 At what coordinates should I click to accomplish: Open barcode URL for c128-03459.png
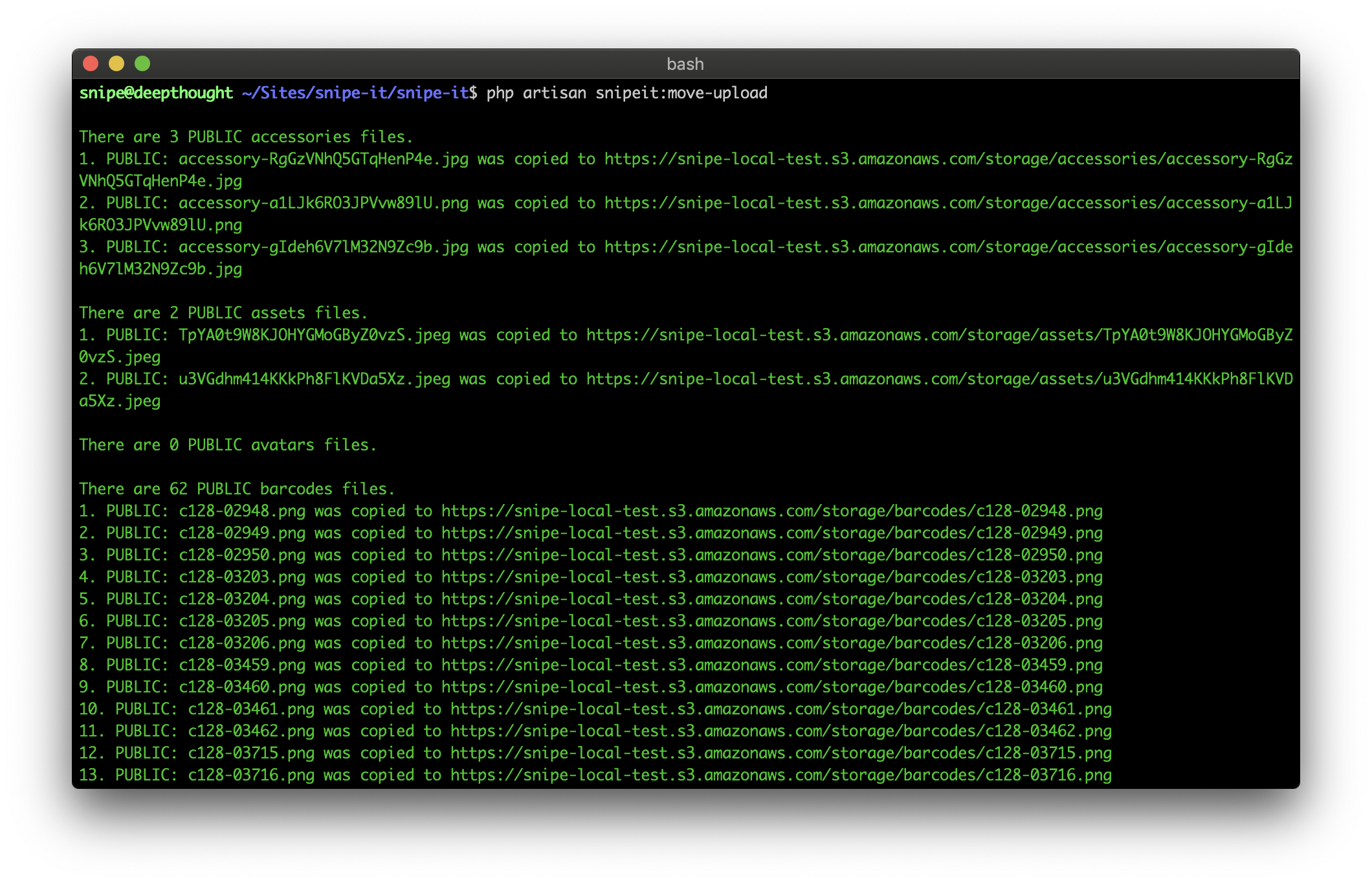point(771,665)
